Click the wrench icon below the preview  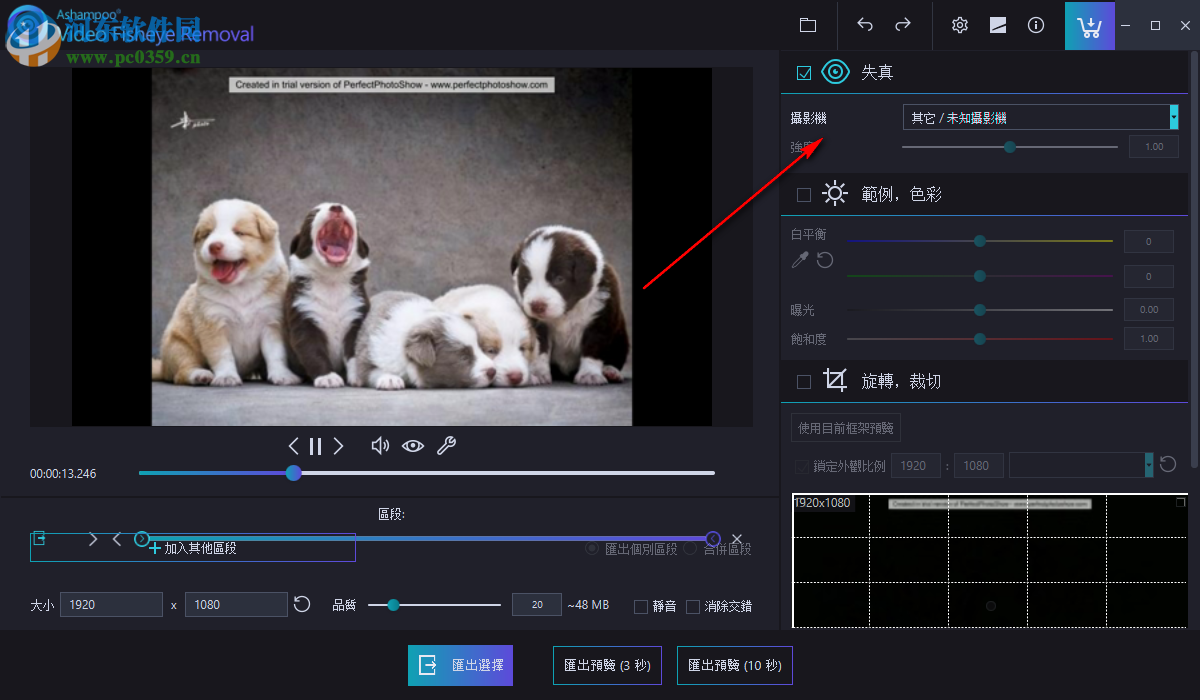[x=446, y=445]
